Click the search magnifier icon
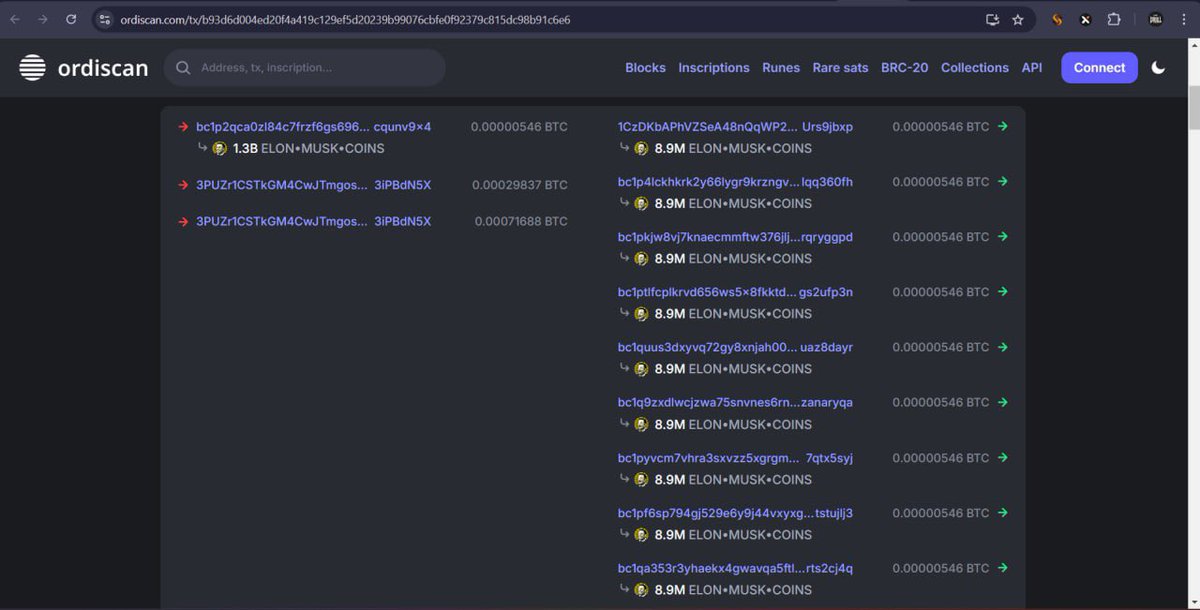Image resolution: width=1200 pixels, height=610 pixels. (183, 68)
